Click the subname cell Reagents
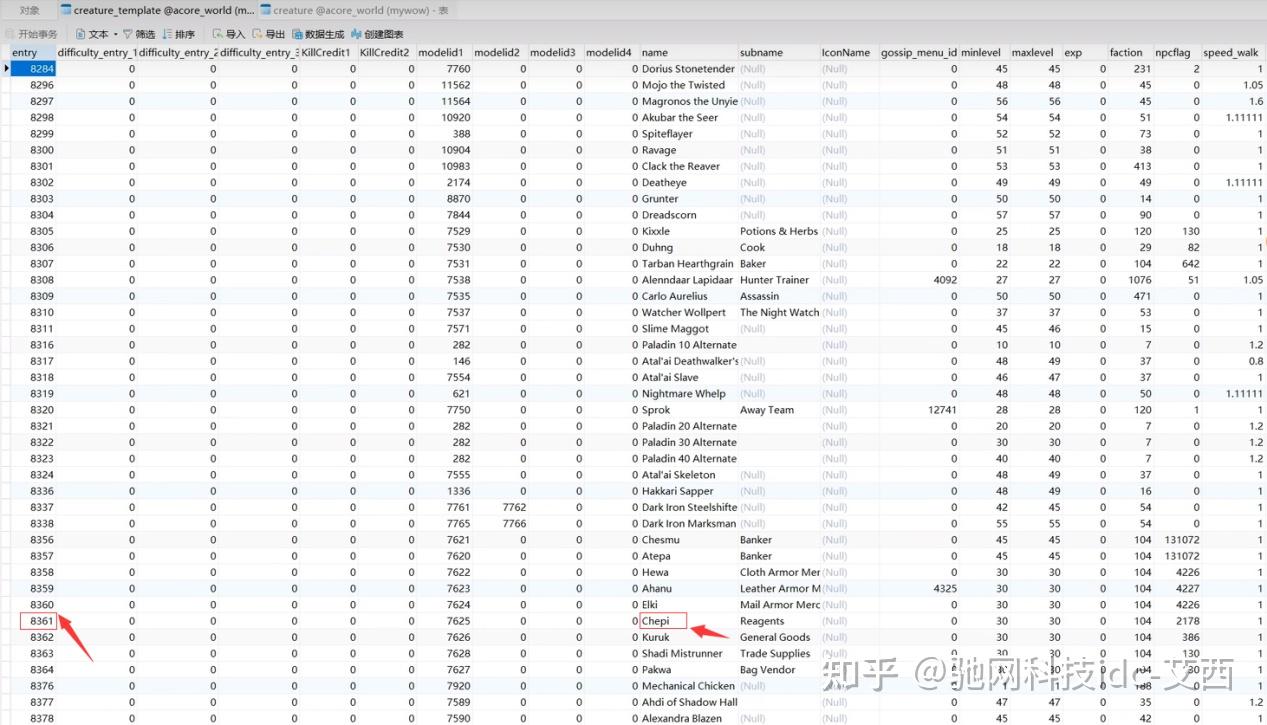The height and width of the screenshot is (725, 1267). click(762, 621)
